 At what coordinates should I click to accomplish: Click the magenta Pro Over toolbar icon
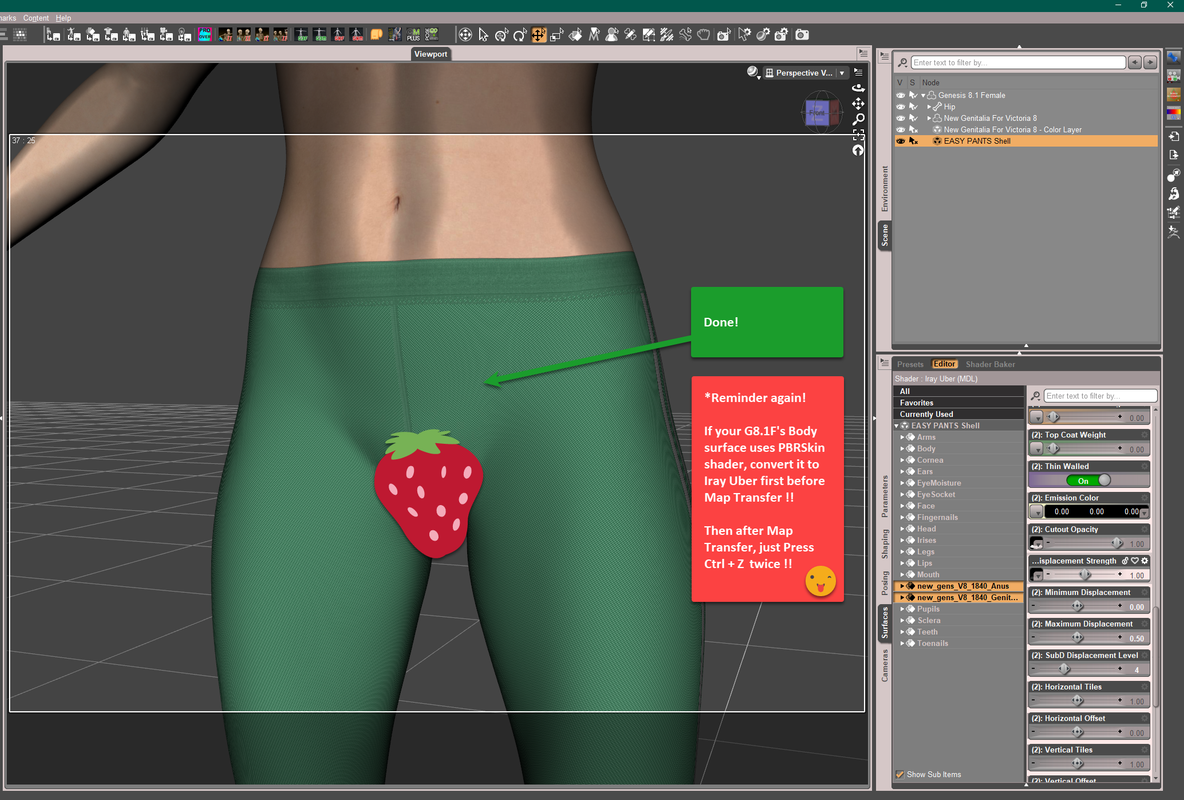[x=205, y=35]
